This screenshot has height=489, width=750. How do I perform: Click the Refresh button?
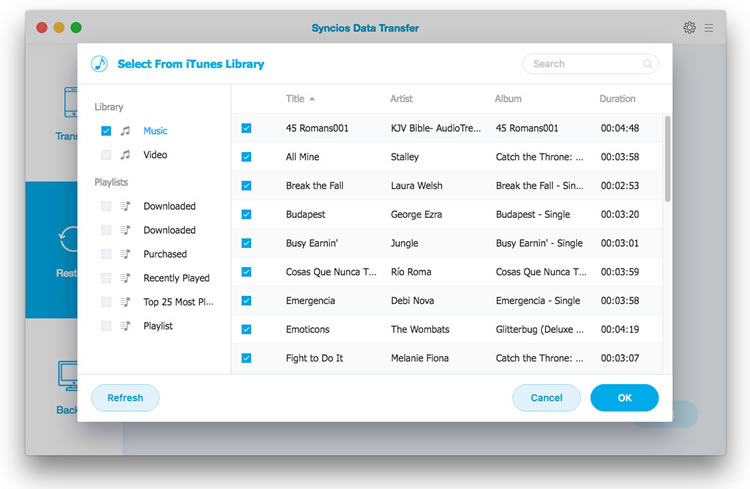point(125,398)
